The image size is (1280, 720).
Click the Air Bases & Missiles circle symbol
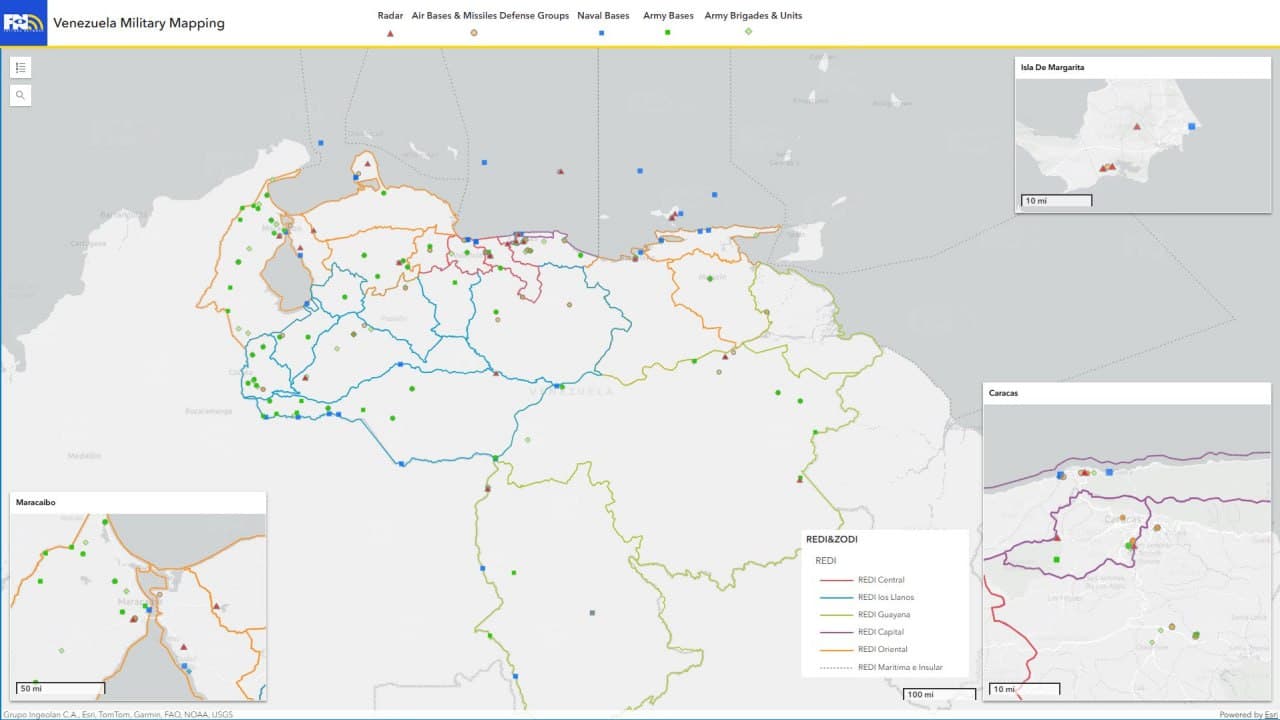tap(472, 31)
